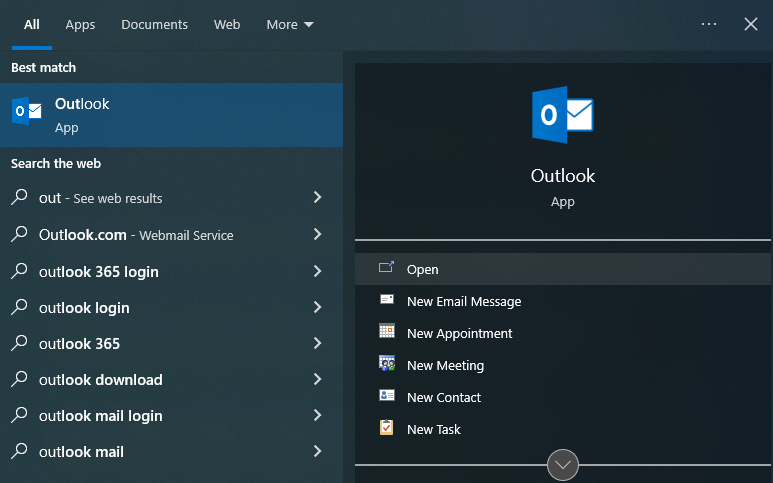
Task: Expand the 'outlook download' chevron
Action: tap(317, 379)
